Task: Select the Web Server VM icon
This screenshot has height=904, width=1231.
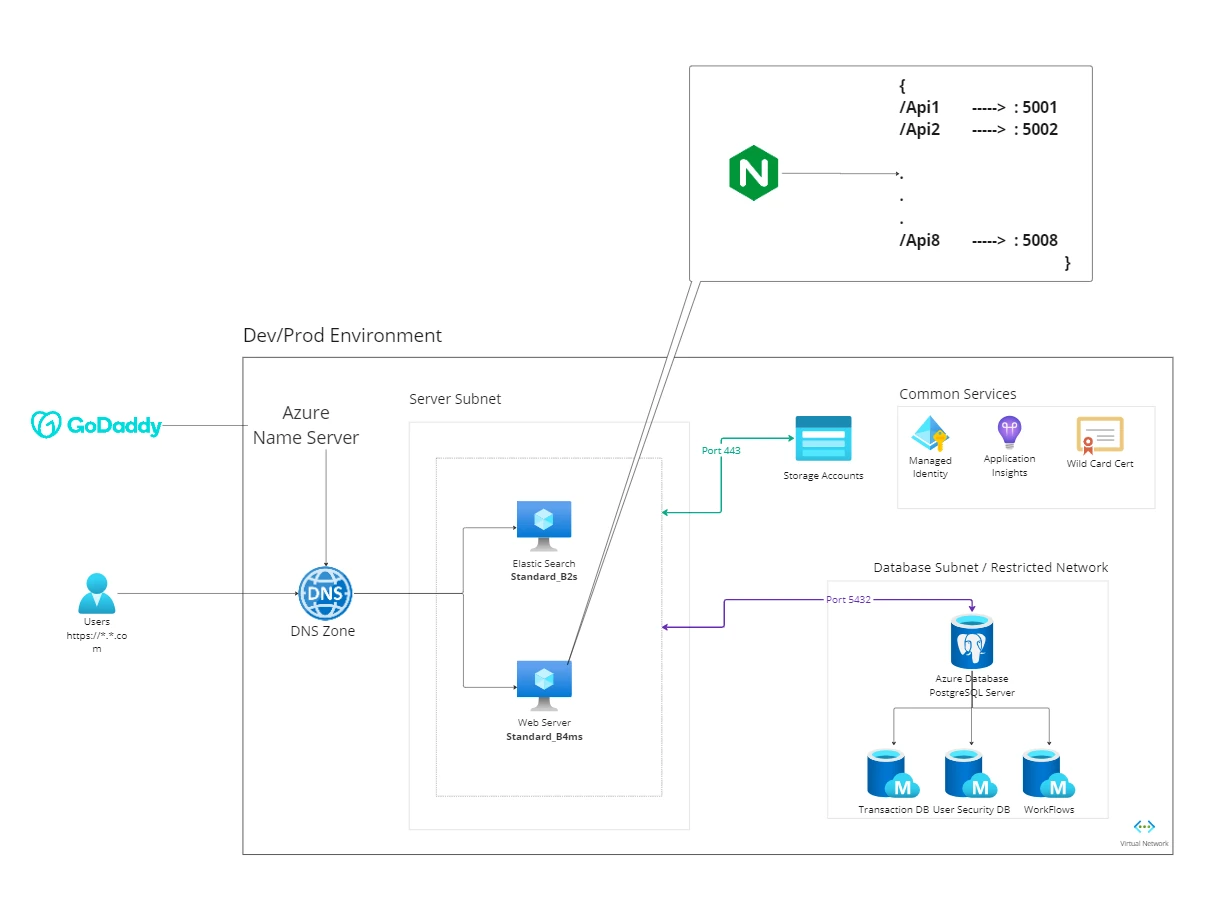Action: click(x=544, y=685)
